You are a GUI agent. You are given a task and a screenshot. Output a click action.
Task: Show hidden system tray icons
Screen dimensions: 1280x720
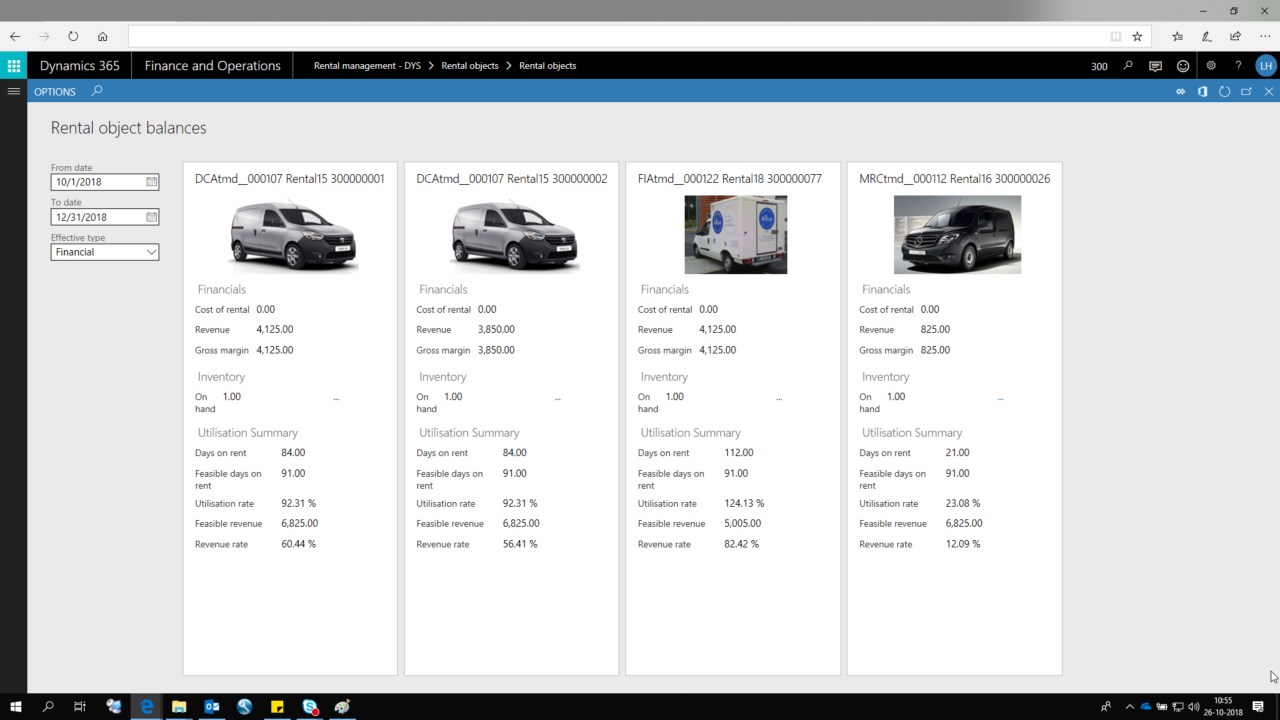pyautogui.click(x=1130, y=707)
